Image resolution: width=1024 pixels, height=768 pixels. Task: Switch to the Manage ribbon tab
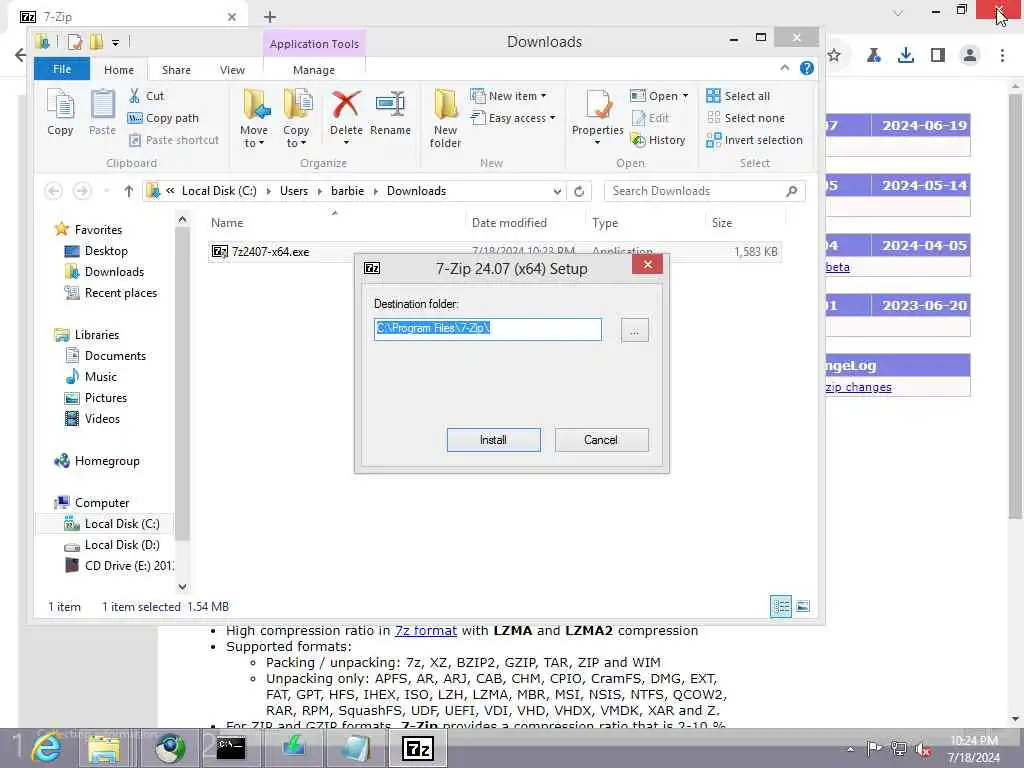314,70
